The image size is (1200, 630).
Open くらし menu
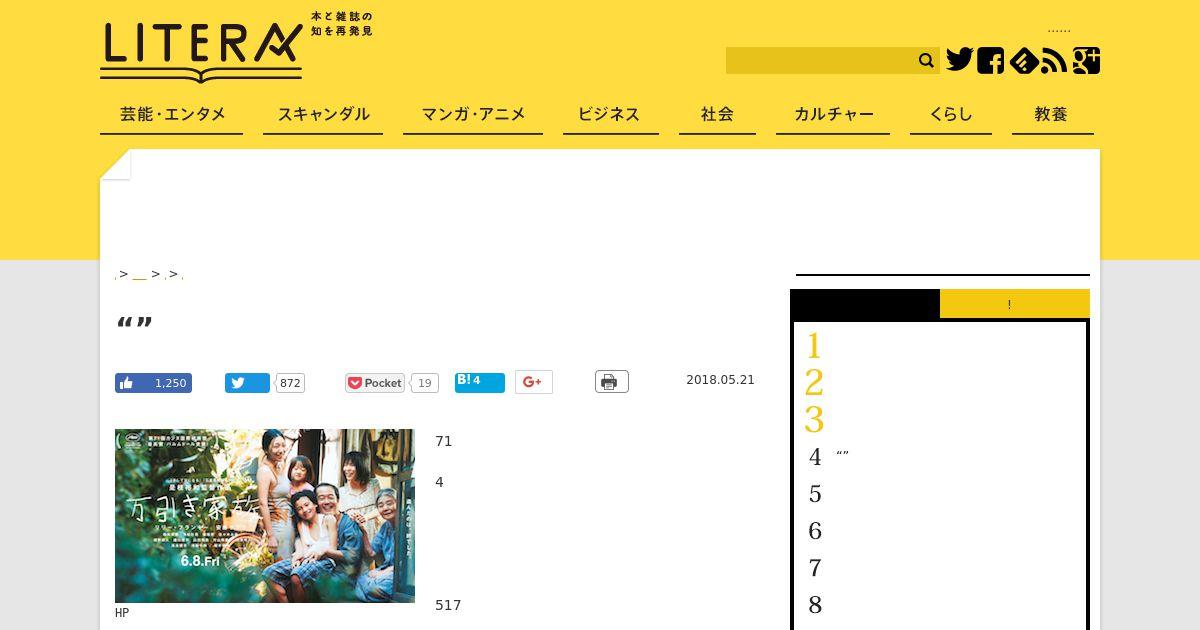(951, 114)
